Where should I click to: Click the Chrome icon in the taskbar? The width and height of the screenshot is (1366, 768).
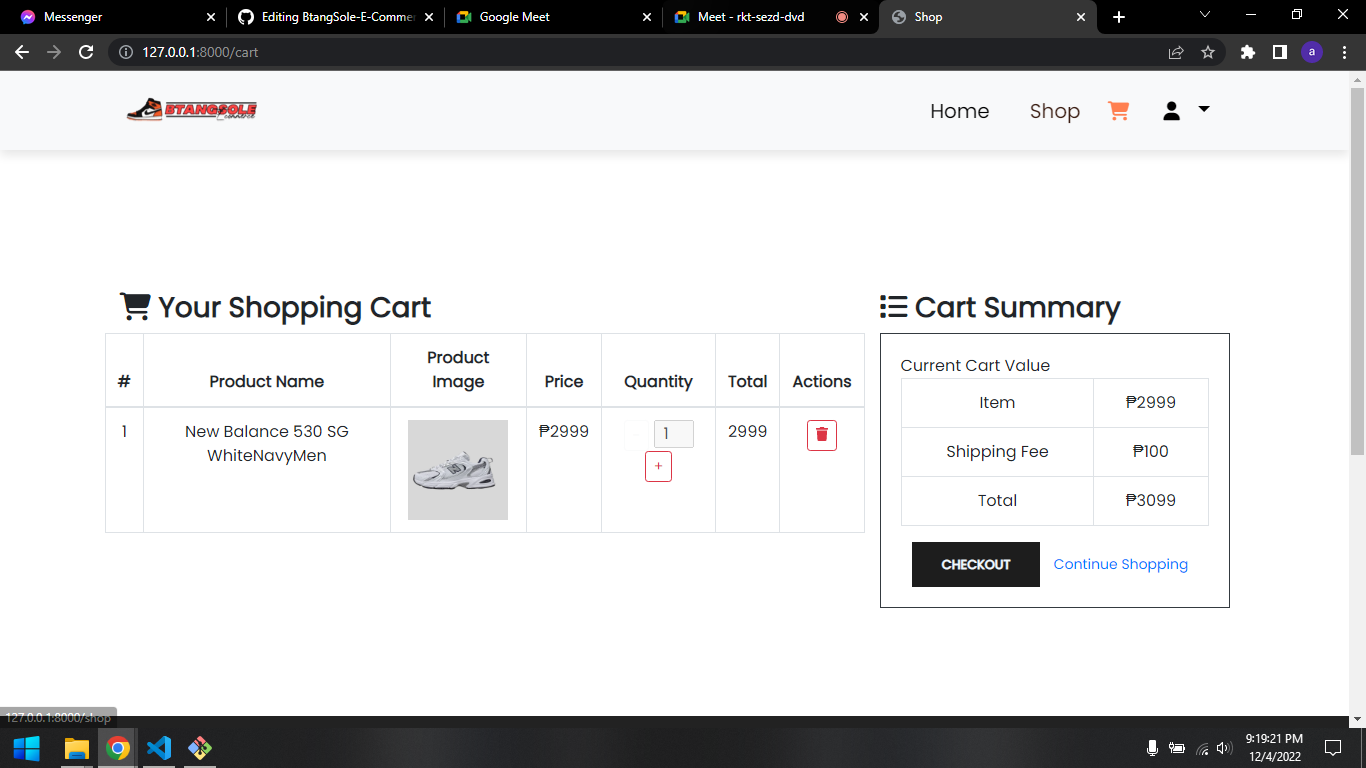118,748
